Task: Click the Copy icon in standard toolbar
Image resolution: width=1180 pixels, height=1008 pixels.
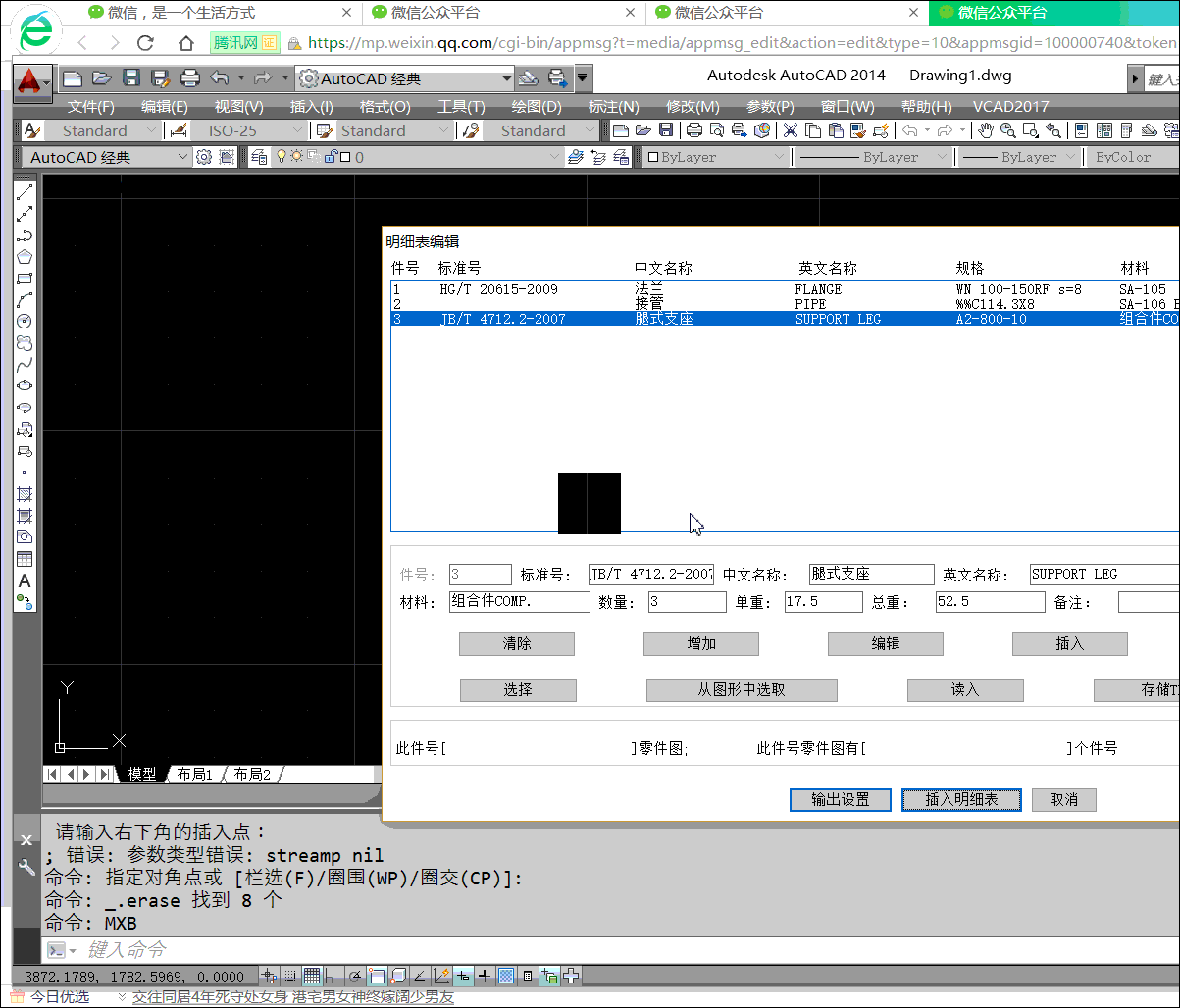Action: [812, 130]
